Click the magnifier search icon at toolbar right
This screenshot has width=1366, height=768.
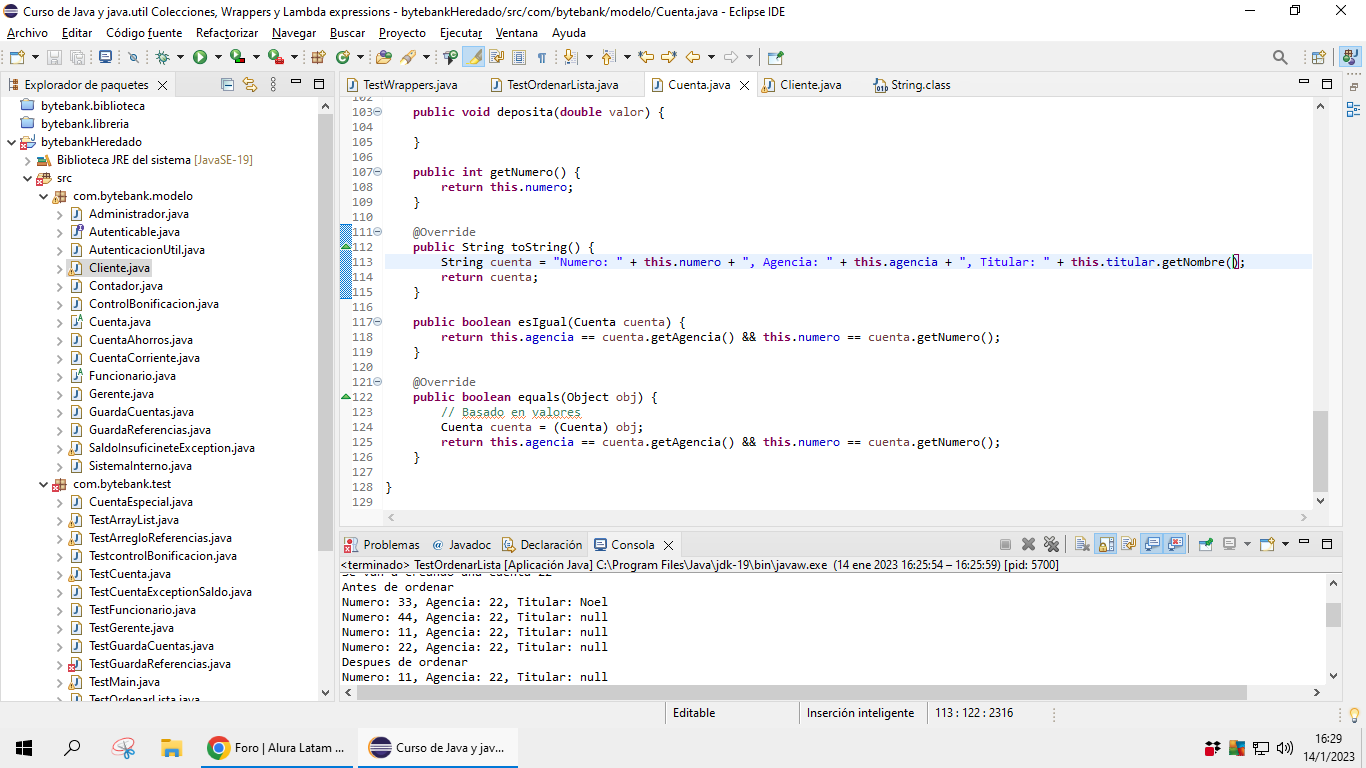(x=1280, y=57)
